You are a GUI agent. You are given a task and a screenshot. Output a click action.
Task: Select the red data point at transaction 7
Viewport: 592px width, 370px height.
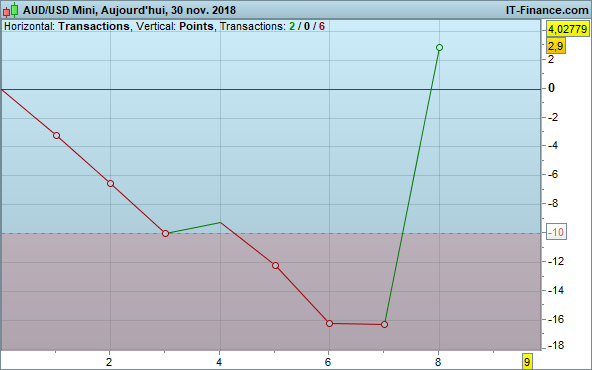pyautogui.click(x=384, y=324)
